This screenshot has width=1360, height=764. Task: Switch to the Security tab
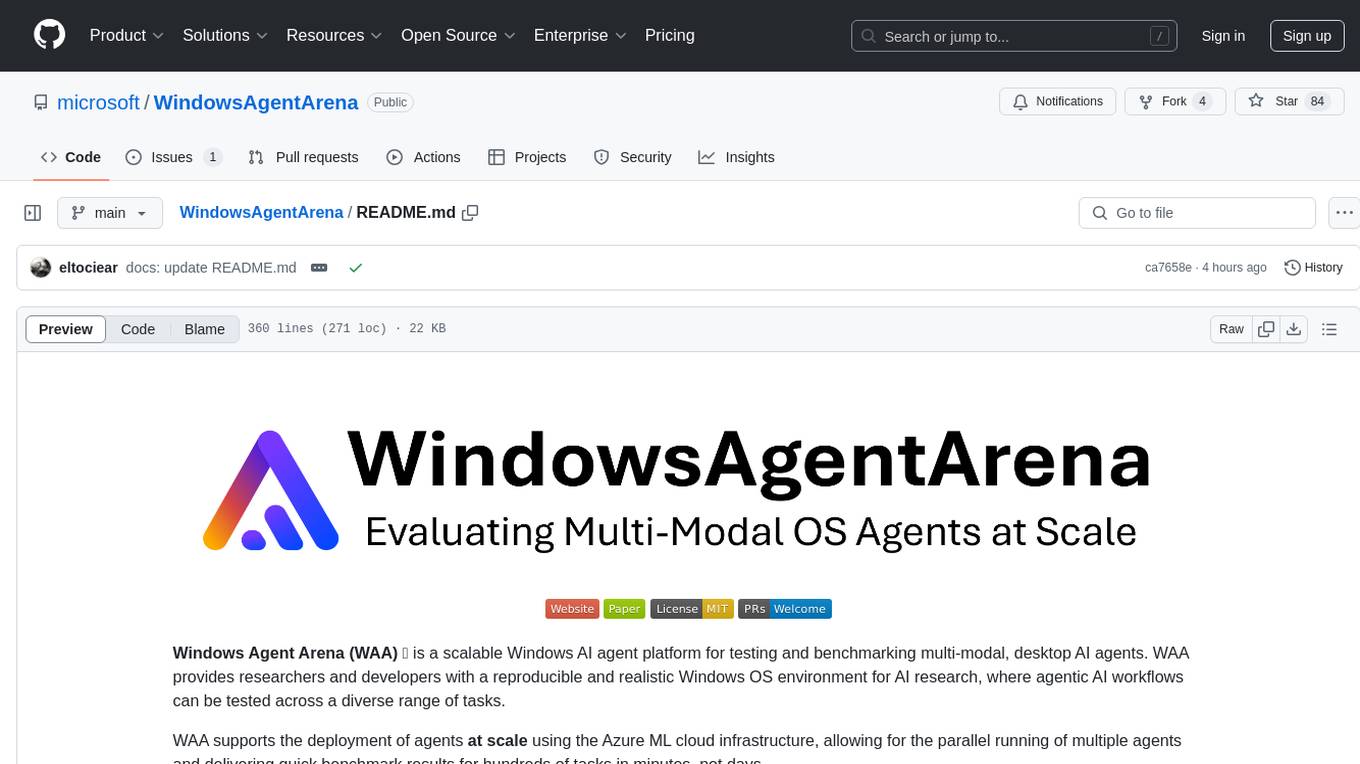(632, 157)
